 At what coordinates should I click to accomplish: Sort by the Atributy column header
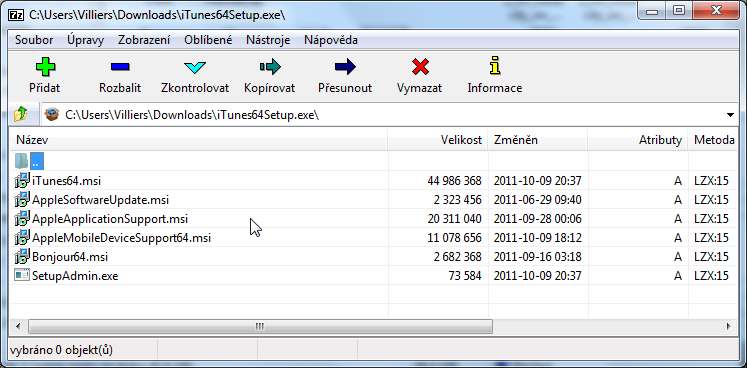638,140
